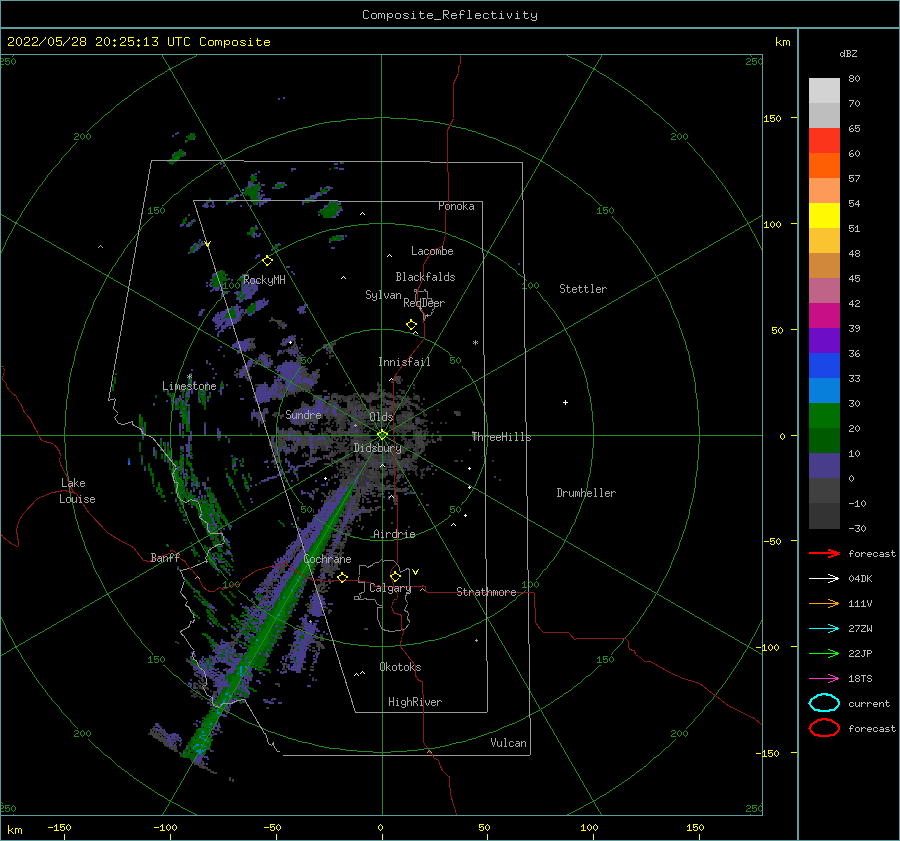Click the yellow diamond marker beside RockyMH
This screenshot has width=900, height=841.
click(267, 261)
